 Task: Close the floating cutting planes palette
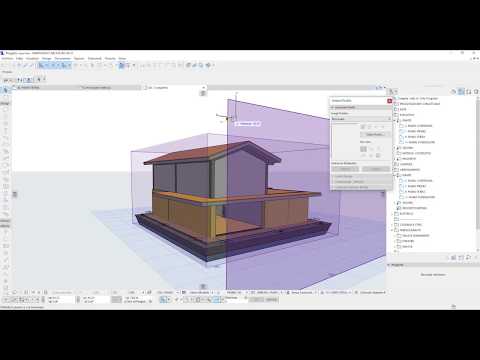(x=389, y=101)
